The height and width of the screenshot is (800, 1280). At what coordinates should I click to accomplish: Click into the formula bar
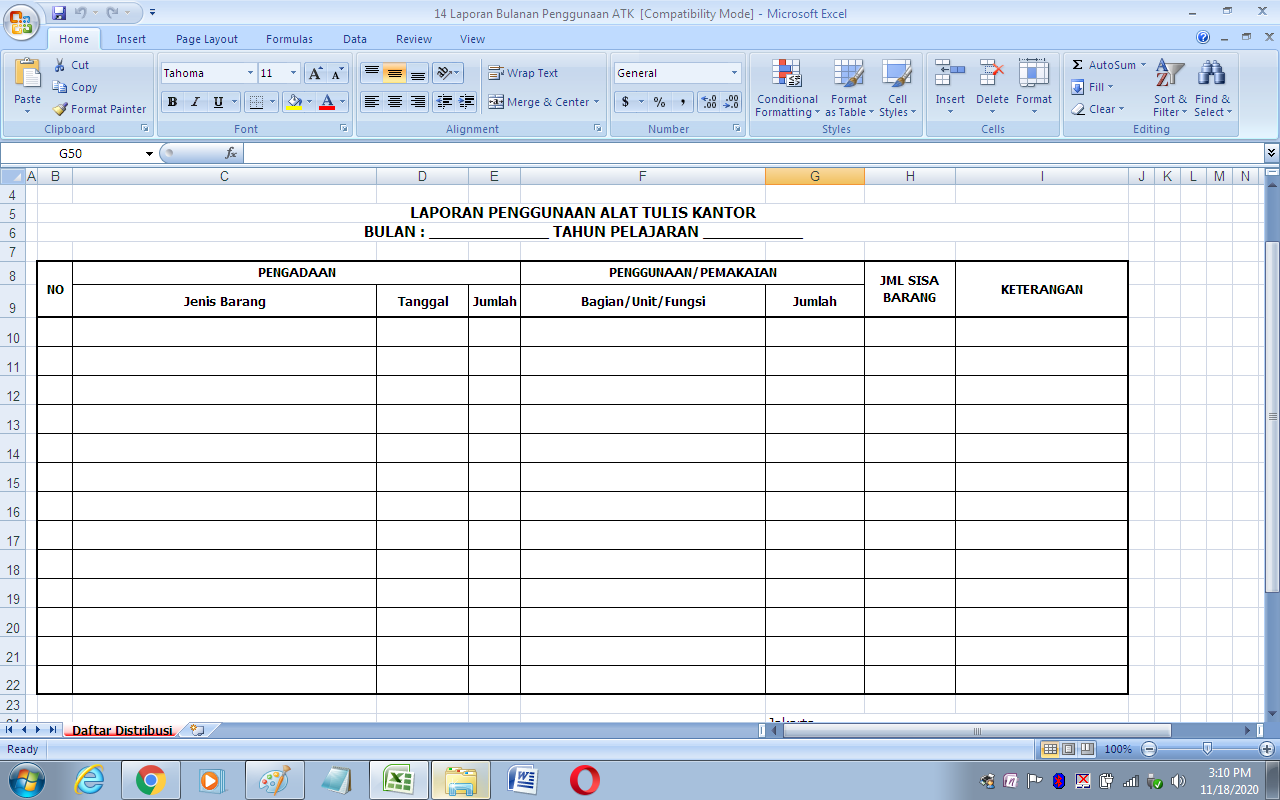[753, 154]
